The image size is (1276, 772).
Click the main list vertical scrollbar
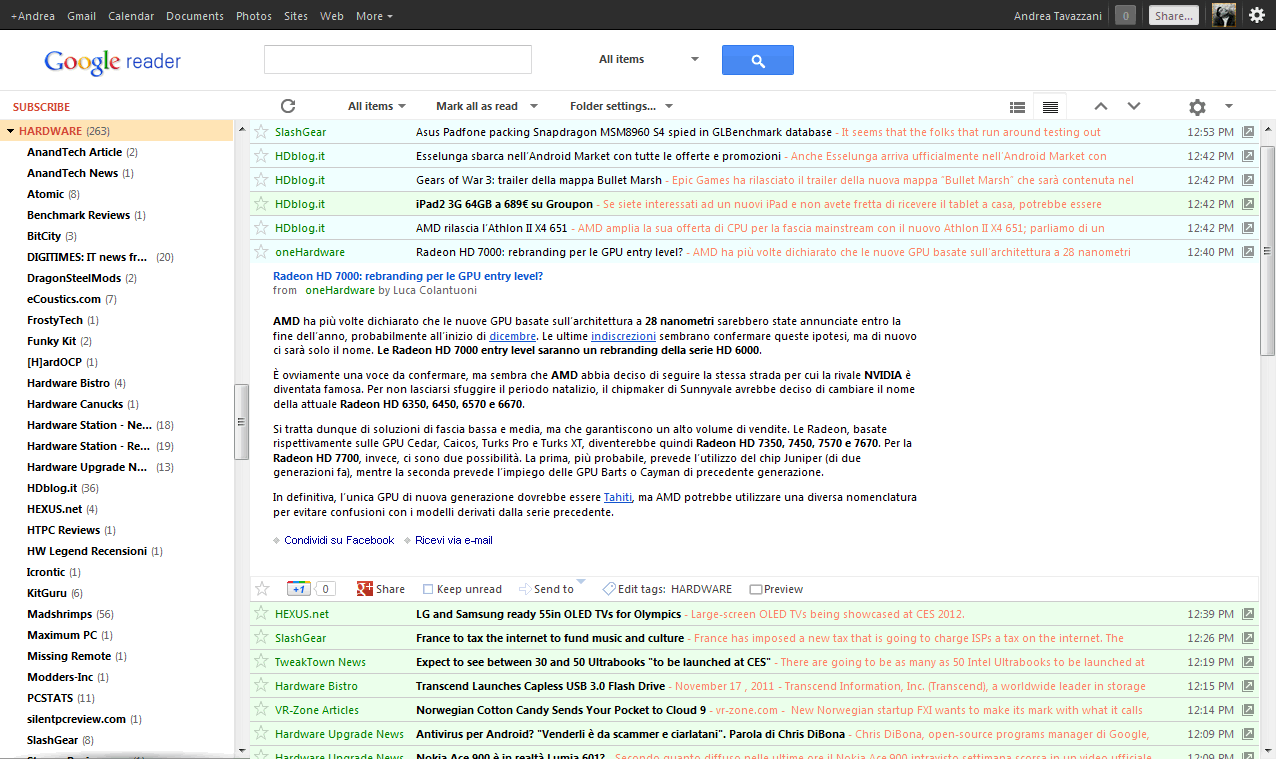(x=1267, y=250)
